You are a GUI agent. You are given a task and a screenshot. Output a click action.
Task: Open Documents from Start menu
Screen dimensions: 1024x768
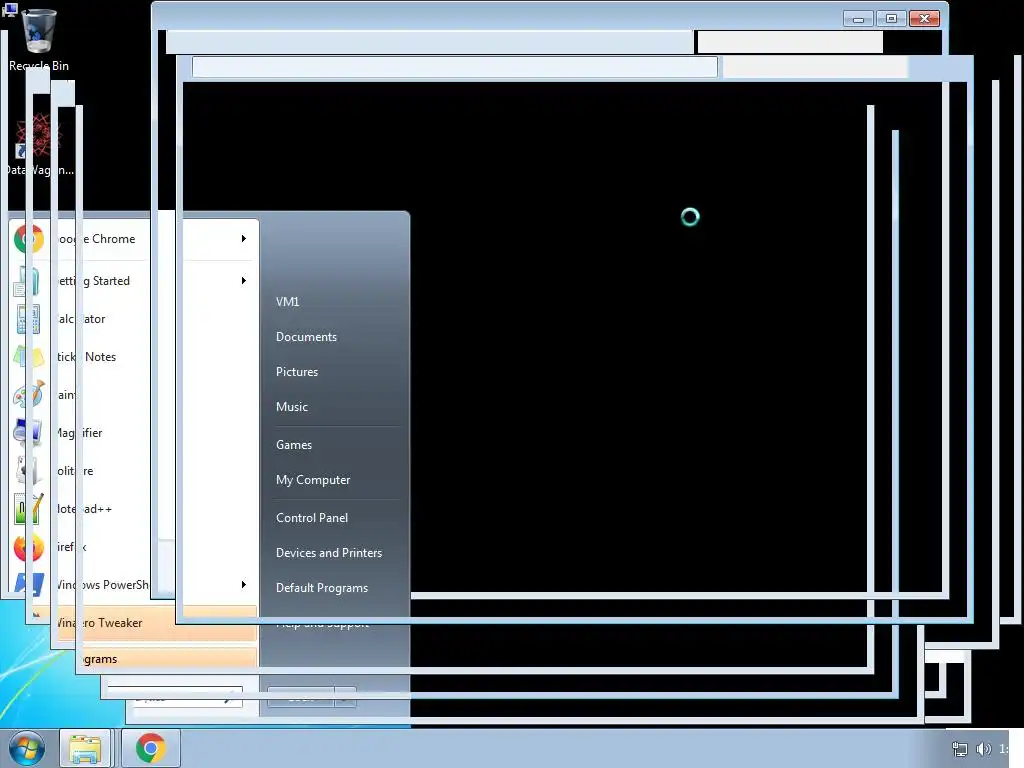[x=306, y=337]
